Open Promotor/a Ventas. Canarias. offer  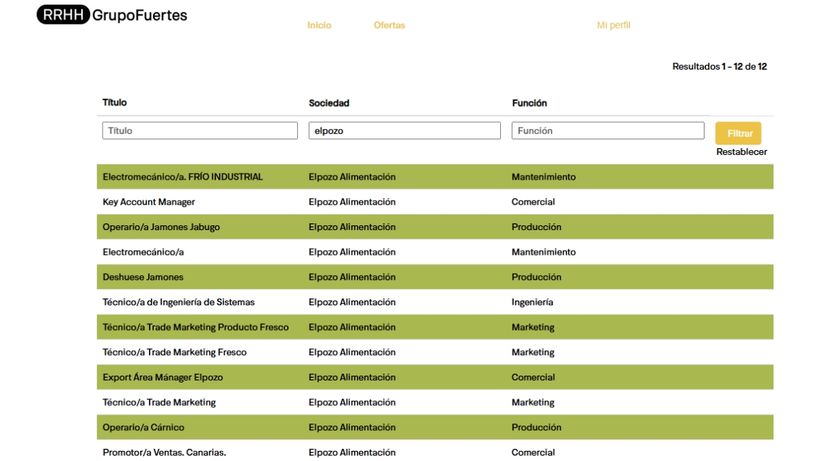(164, 453)
